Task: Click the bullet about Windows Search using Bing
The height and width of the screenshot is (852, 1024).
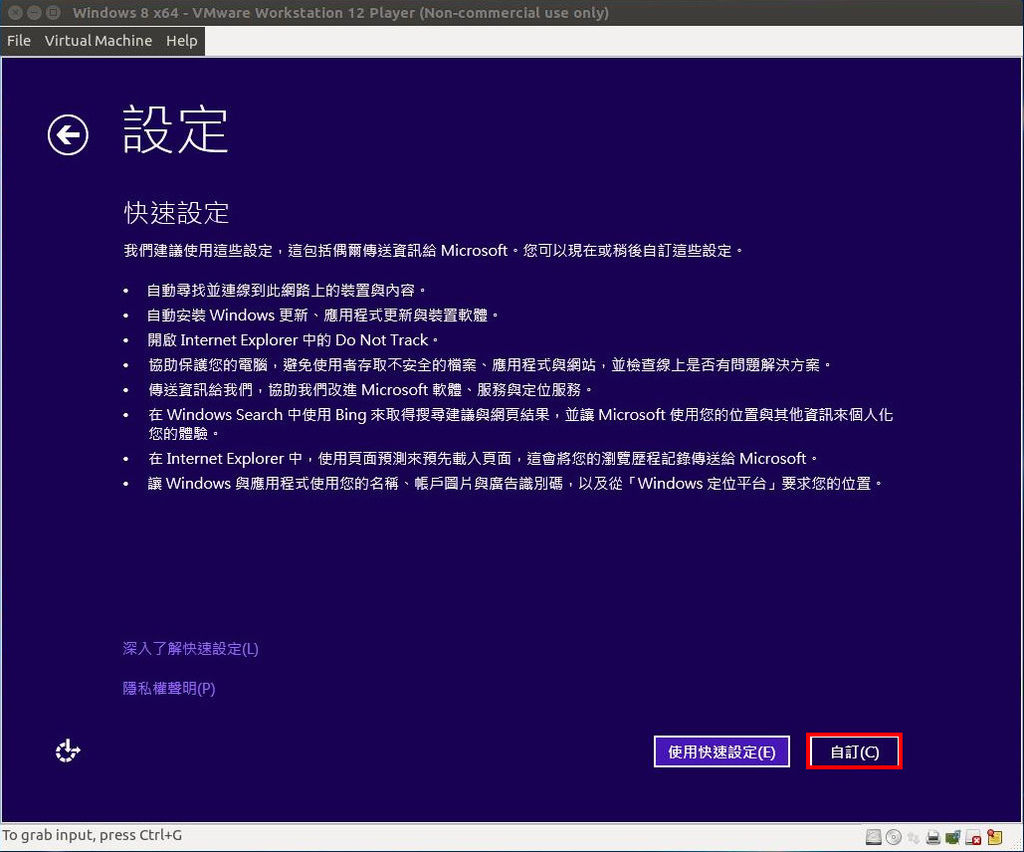Action: 520,424
